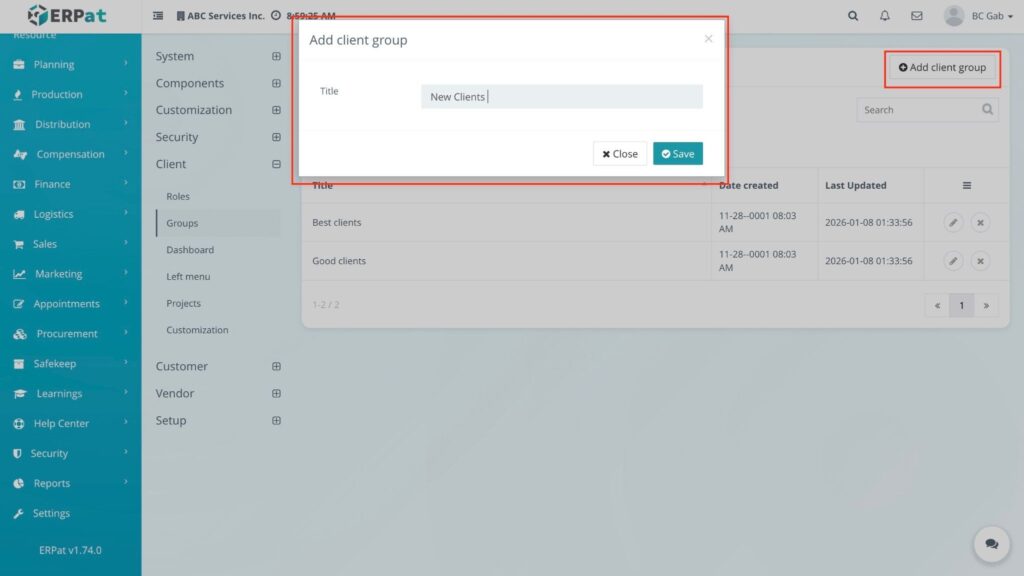
Task: Dismiss dialog with the X icon
Action: point(709,39)
